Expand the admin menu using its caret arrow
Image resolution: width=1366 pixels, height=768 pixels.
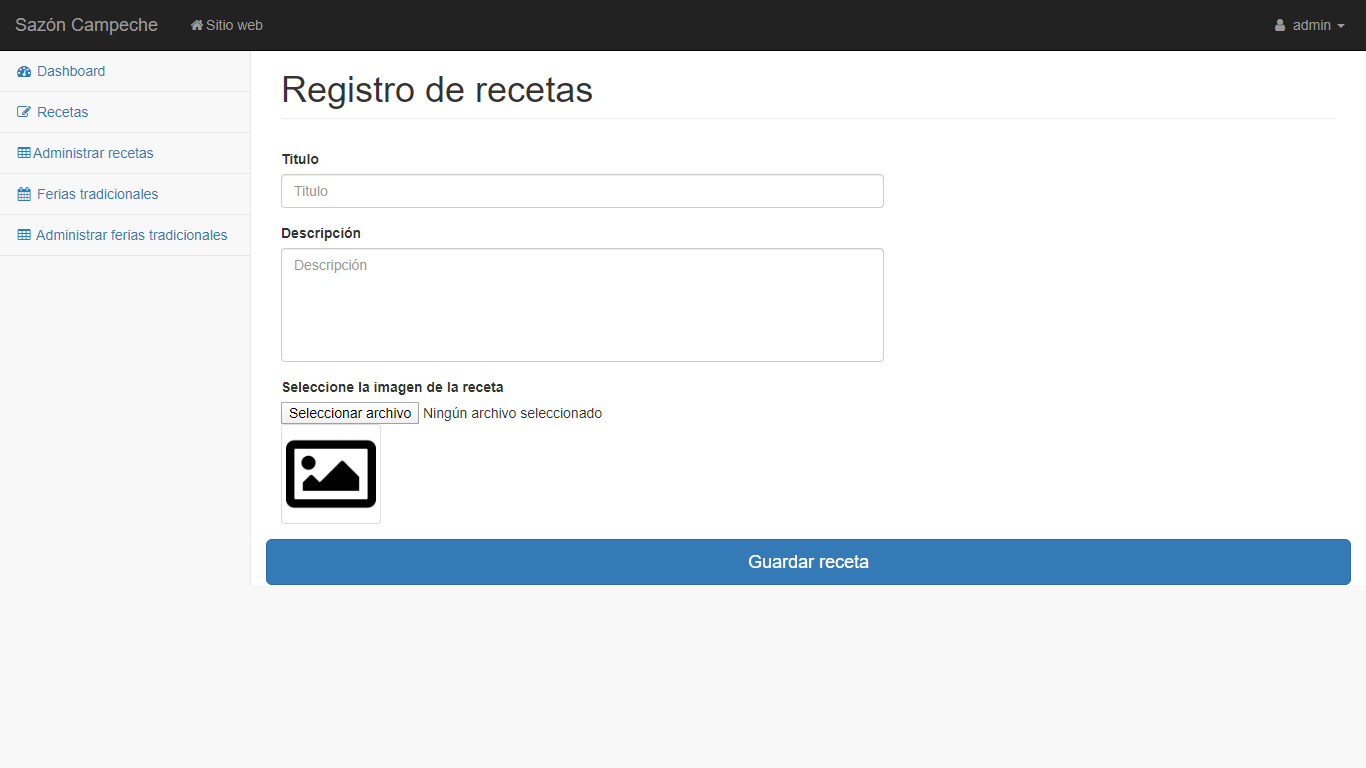(x=1340, y=27)
